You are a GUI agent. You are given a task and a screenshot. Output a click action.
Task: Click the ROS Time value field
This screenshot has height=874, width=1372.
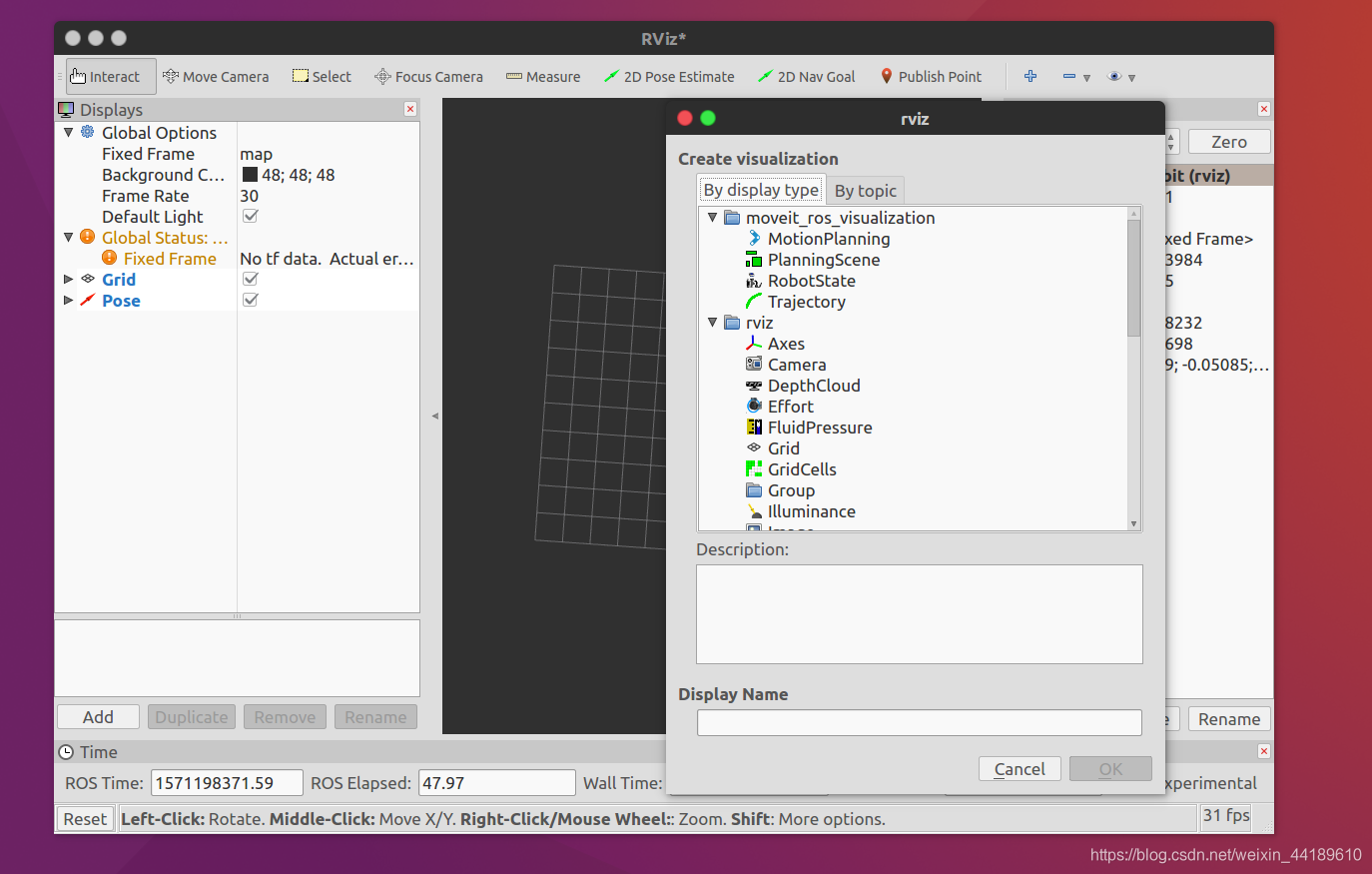click(x=227, y=783)
